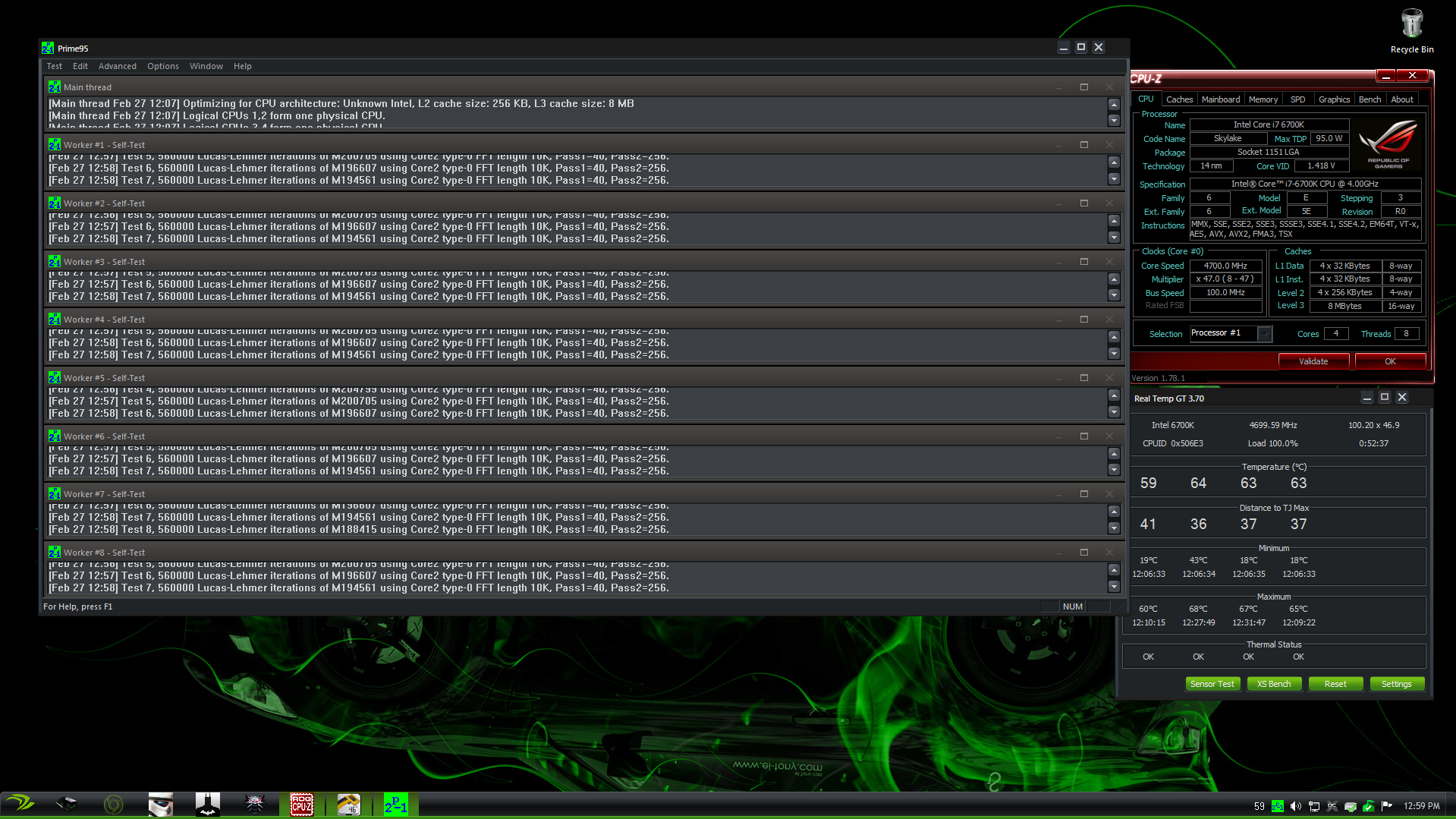This screenshot has width=1456, height=819.
Task: Open the Options menu in Prime95
Action: pos(163,66)
